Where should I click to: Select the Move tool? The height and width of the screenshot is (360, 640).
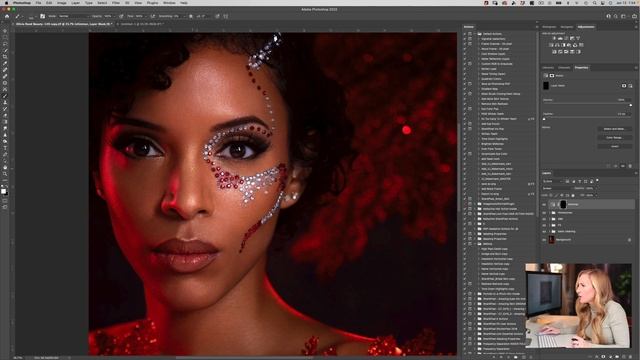click(x=5, y=31)
